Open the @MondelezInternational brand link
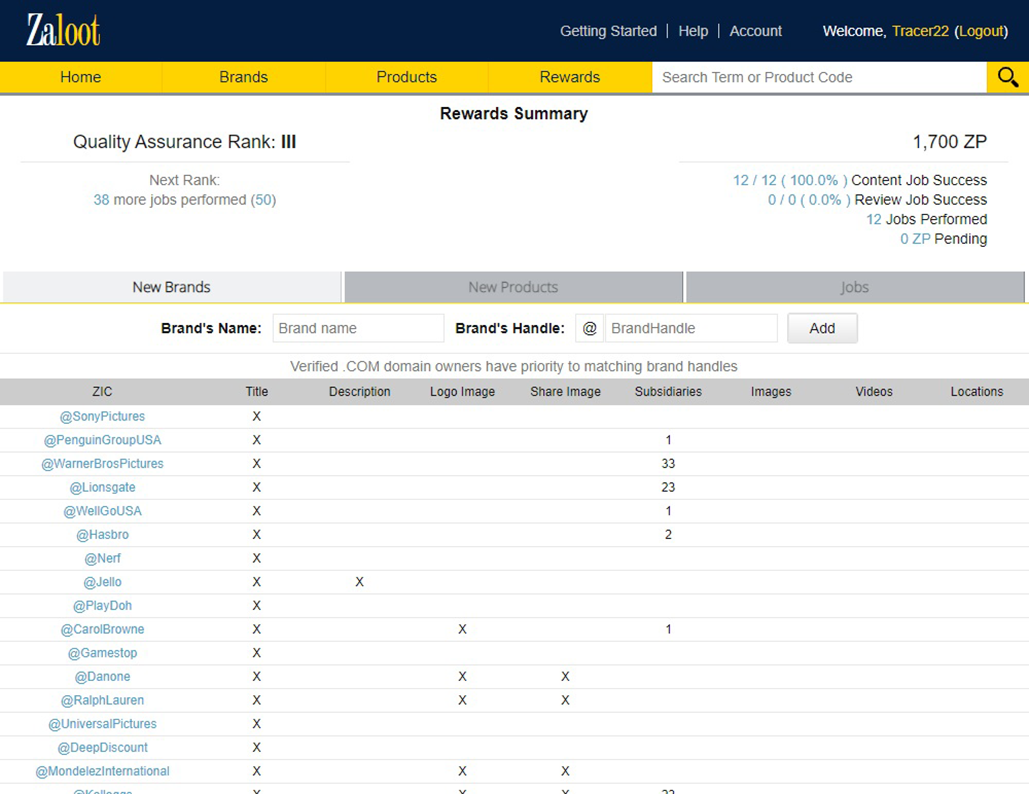The image size is (1029, 794). (x=102, y=771)
